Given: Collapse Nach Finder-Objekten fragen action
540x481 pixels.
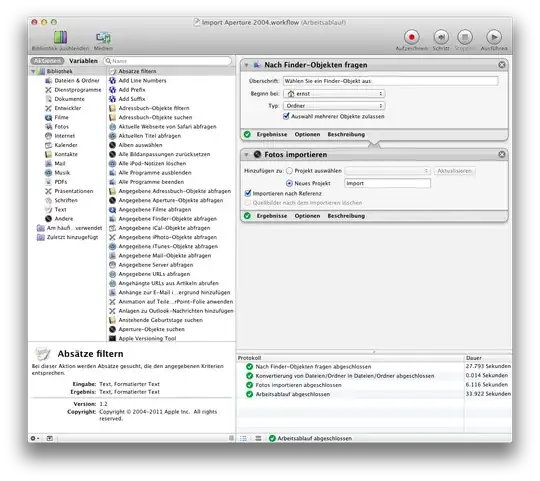Looking at the screenshot, I should coord(246,65).
